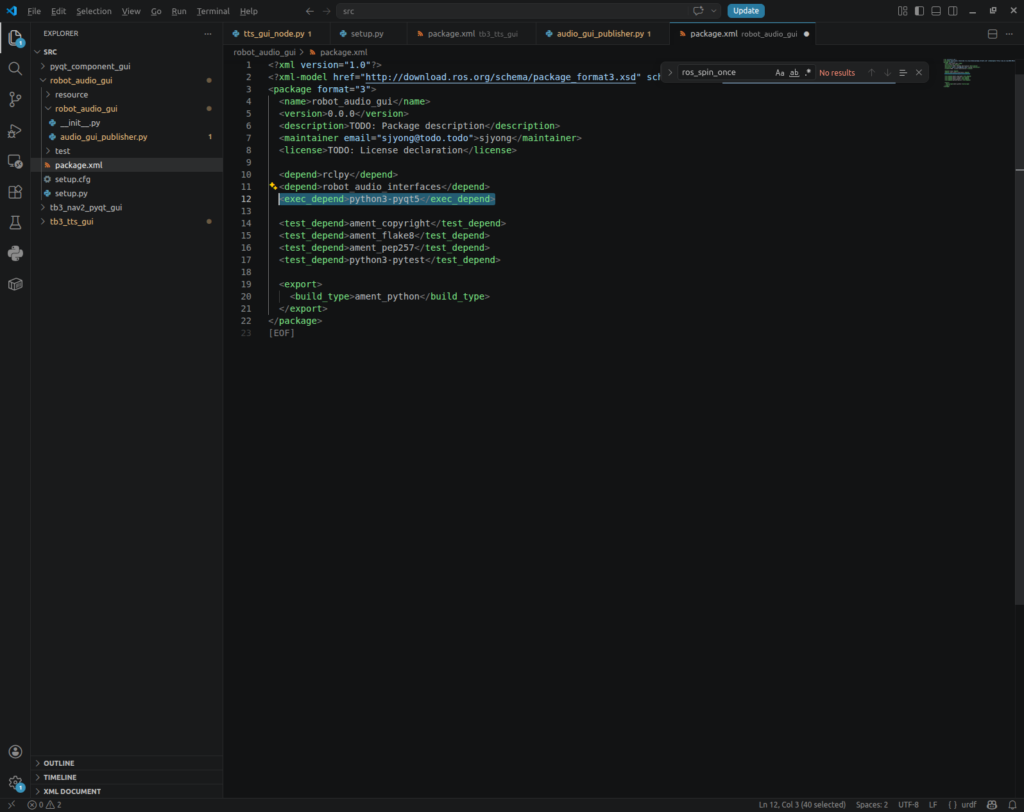Open the Terminal menu
The height and width of the screenshot is (812, 1024).
click(x=213, y=11)
